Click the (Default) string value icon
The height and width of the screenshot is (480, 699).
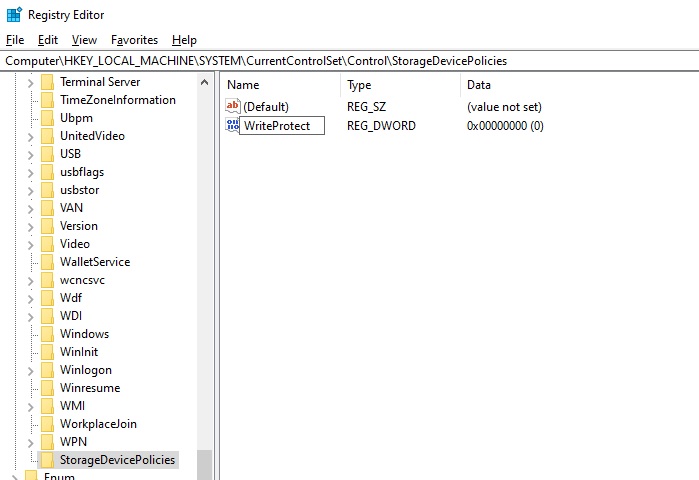(x=233, y=106)
